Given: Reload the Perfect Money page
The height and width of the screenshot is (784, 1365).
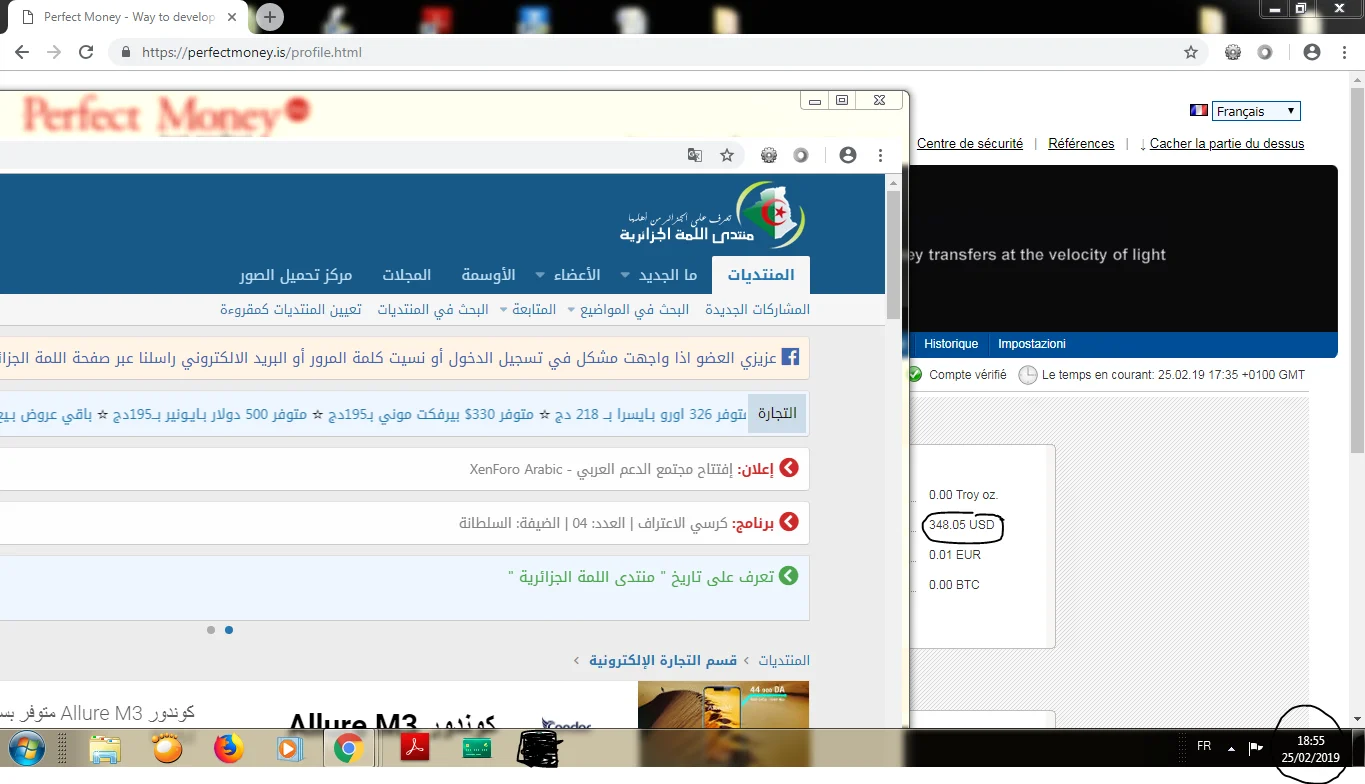Looking at the screenshot, I should point(86,52).
